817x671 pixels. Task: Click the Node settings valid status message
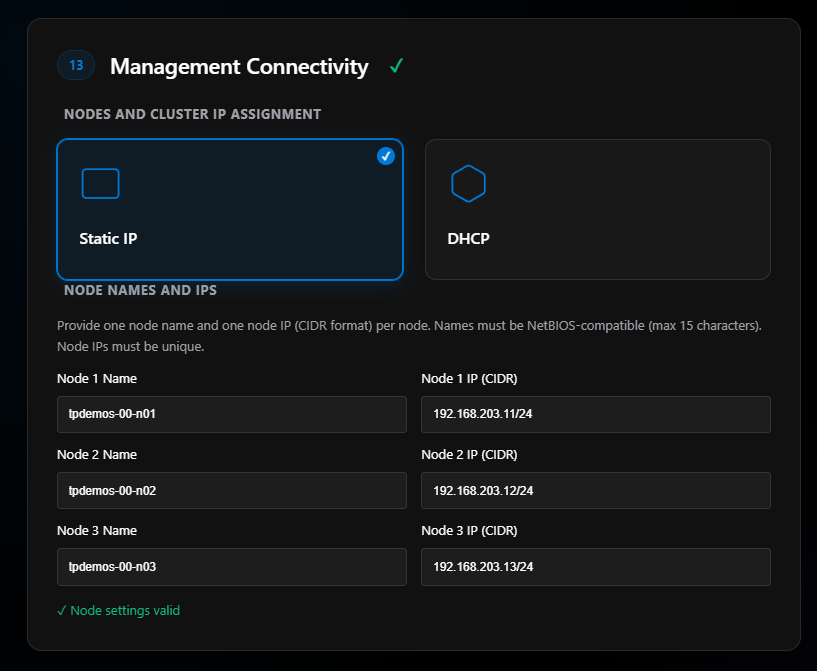[x=119, y=610]
